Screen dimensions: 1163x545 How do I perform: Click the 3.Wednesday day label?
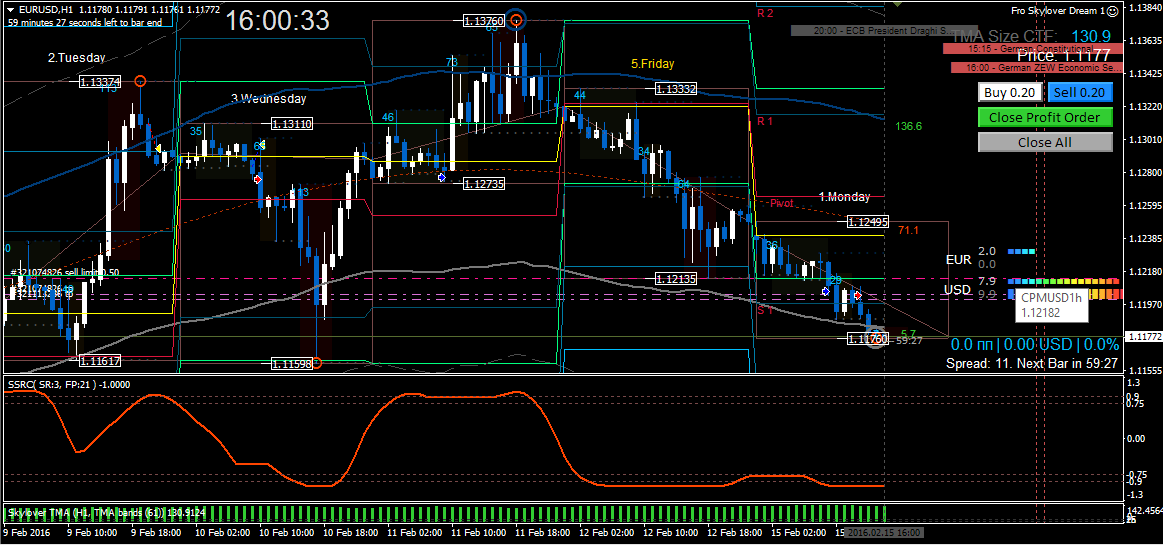coord(268,99)
